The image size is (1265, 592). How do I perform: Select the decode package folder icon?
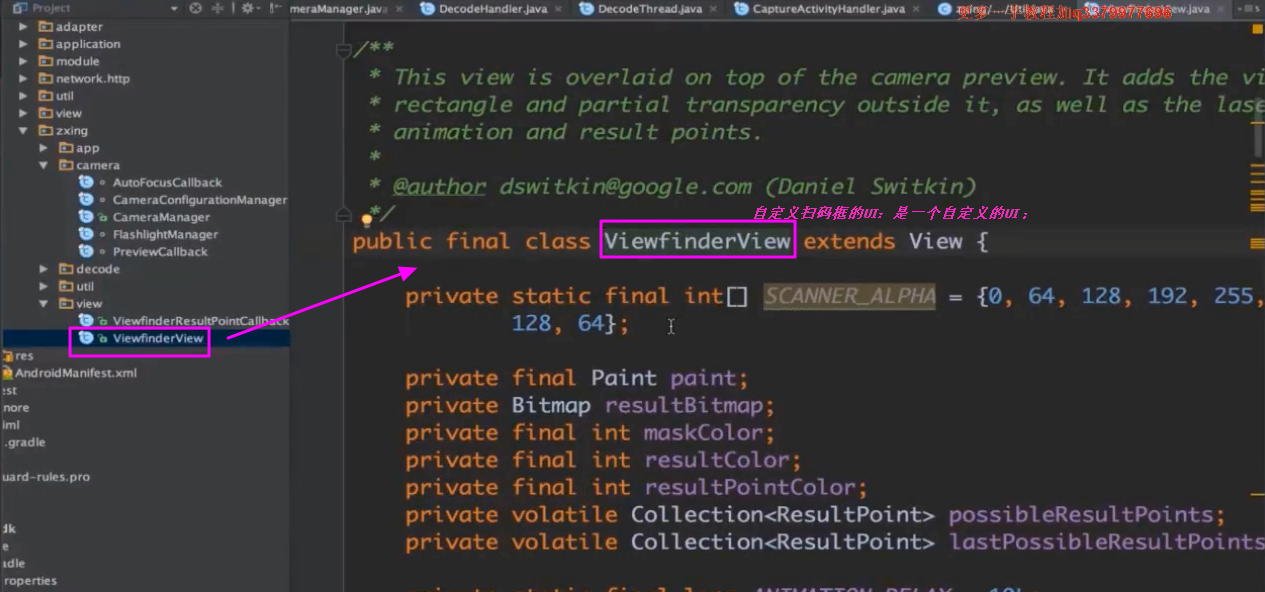(x=66, y=269)
